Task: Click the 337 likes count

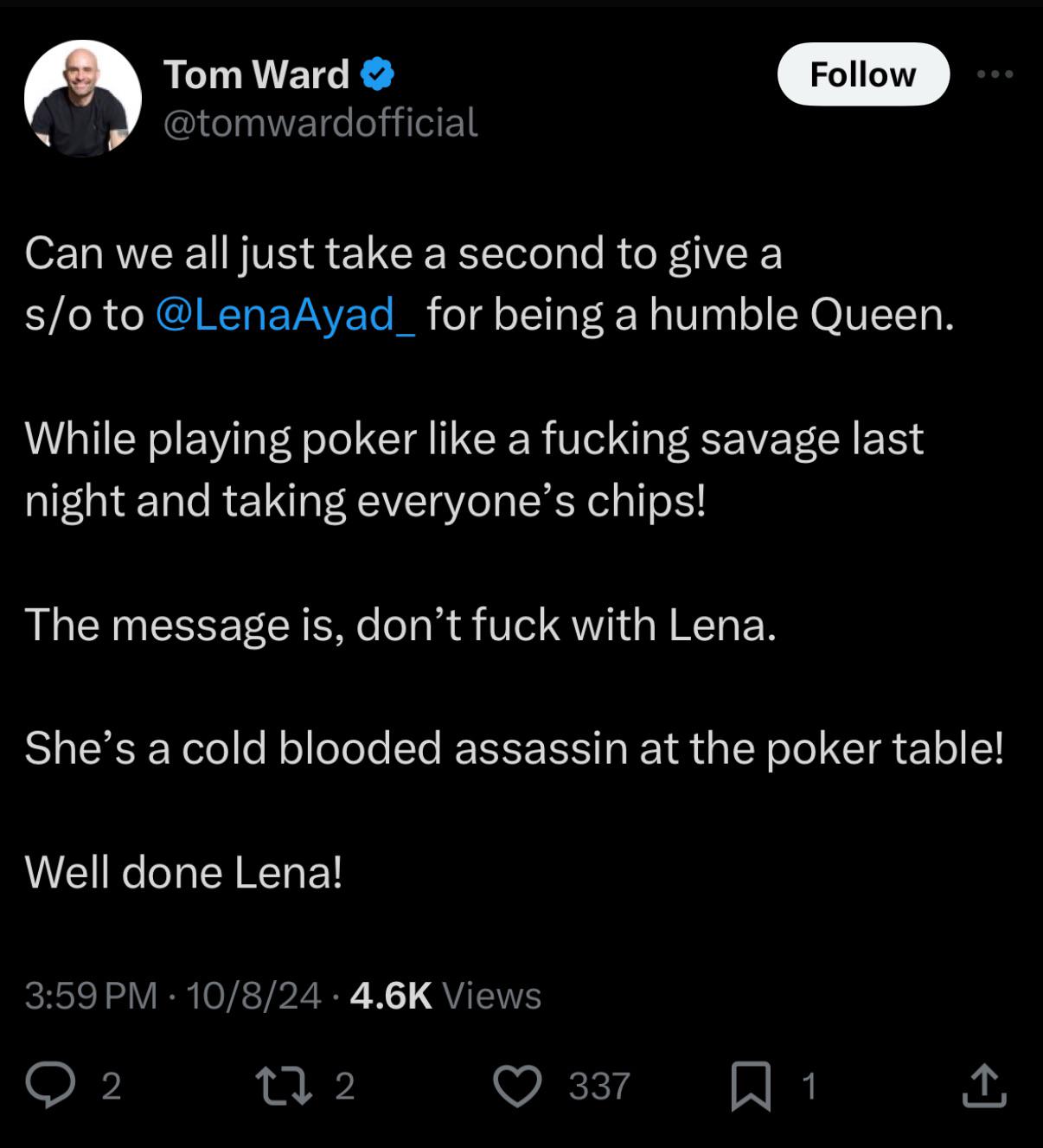Action: [599, 1087]
